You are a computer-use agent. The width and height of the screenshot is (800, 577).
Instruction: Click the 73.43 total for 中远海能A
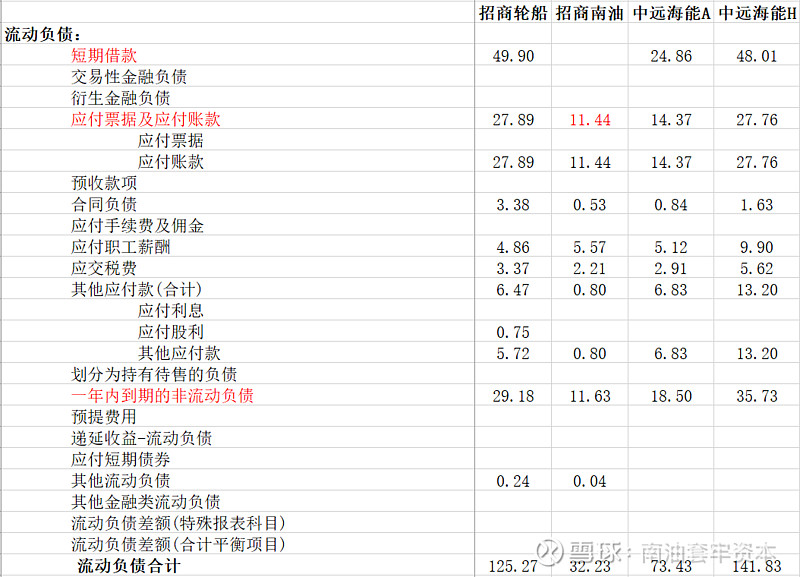pyautogui.click(x=671, y=566)
